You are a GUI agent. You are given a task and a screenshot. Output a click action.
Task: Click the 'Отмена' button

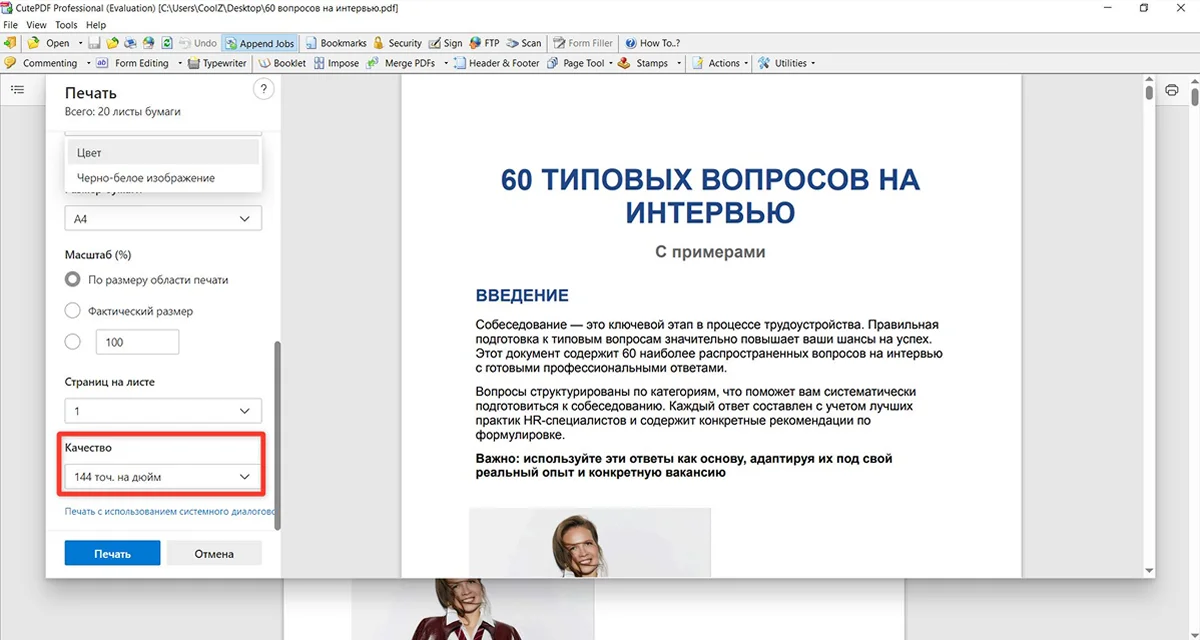[x=214, y=553]
